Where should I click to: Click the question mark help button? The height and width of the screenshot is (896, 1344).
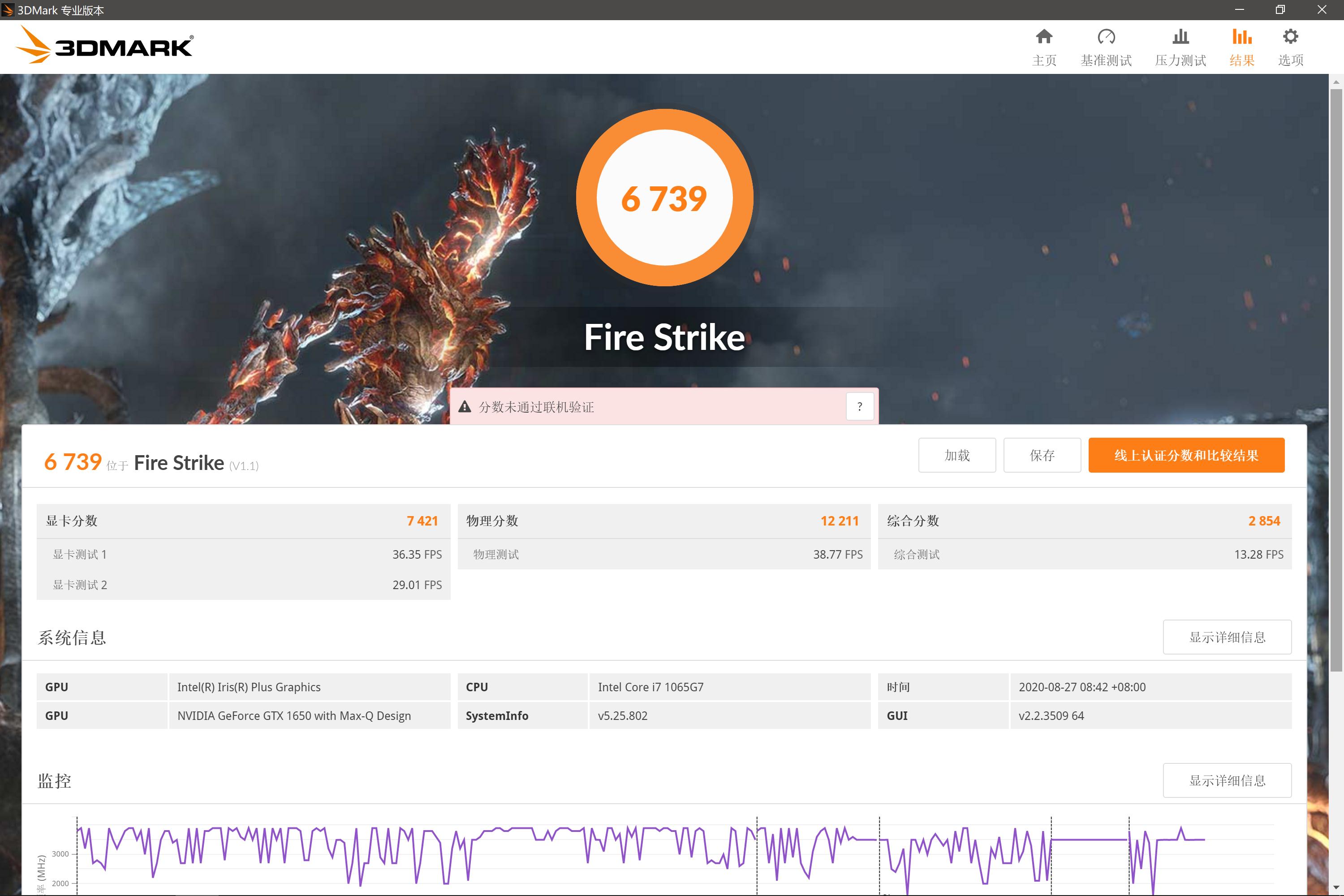pos(859,407)
